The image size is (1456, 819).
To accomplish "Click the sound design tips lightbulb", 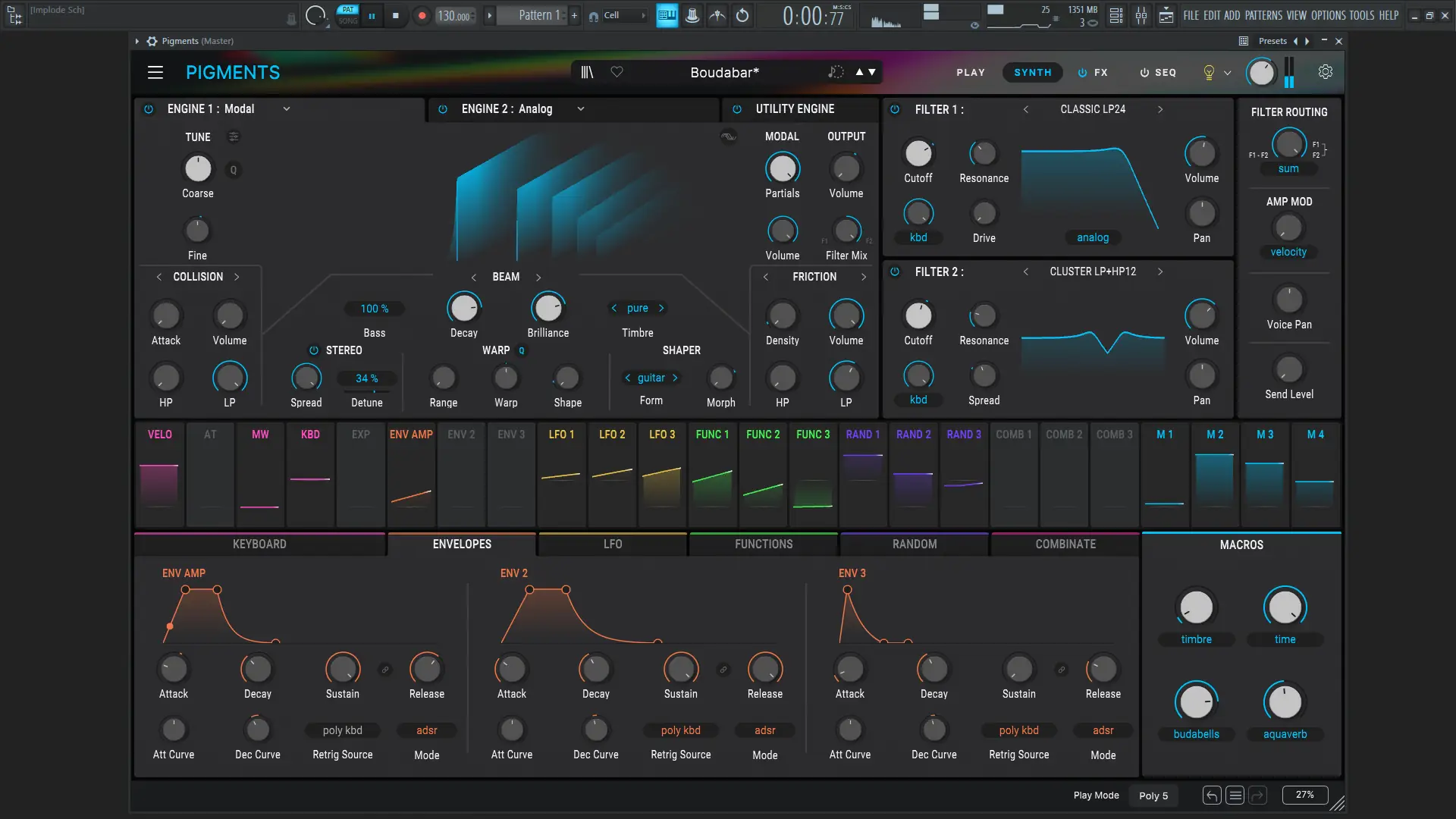I will click(x=1209, y=73).
